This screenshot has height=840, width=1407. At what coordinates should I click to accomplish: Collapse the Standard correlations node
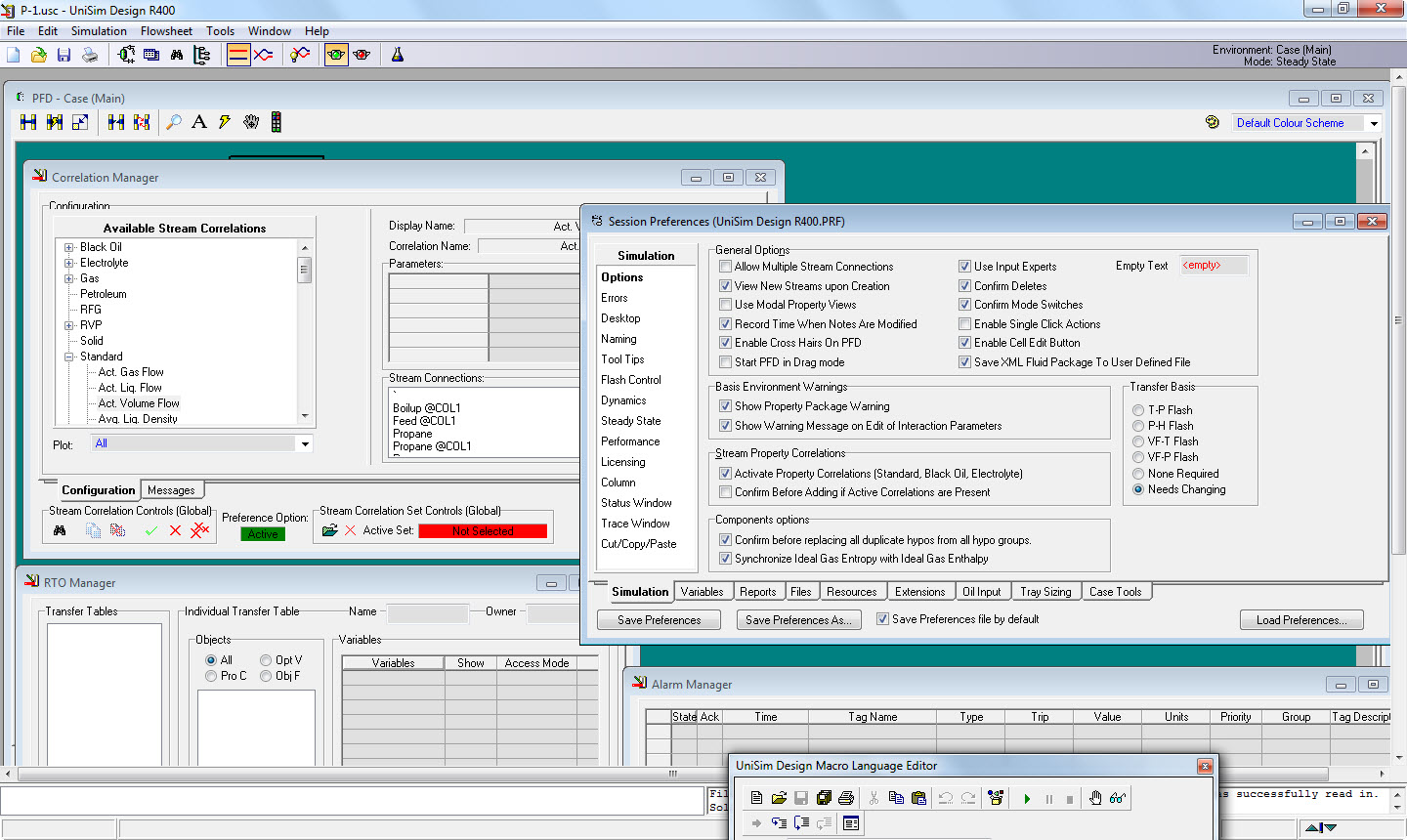pos(69,357)
